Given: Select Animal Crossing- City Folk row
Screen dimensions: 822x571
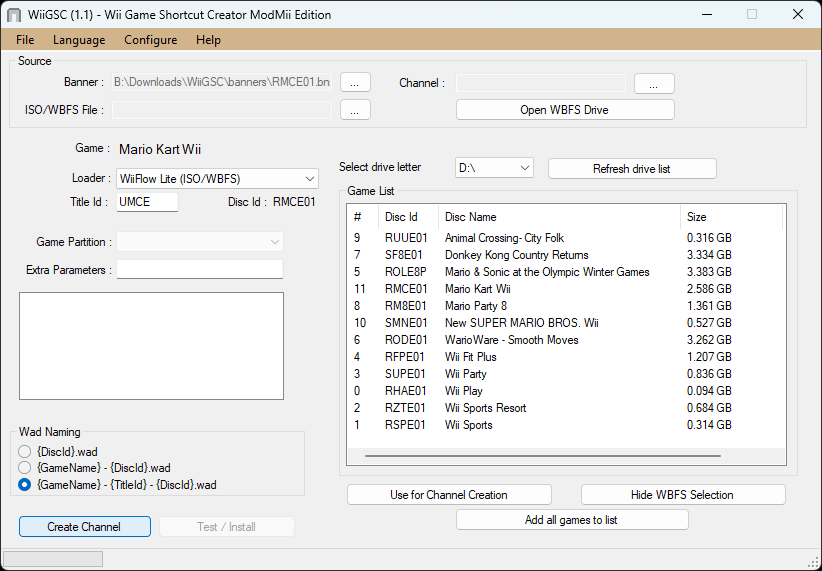Looking at the screenshot, I should point(566,238).
